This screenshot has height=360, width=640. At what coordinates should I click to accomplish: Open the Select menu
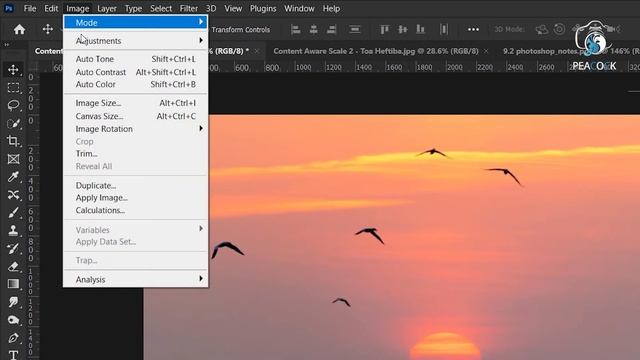161,8
